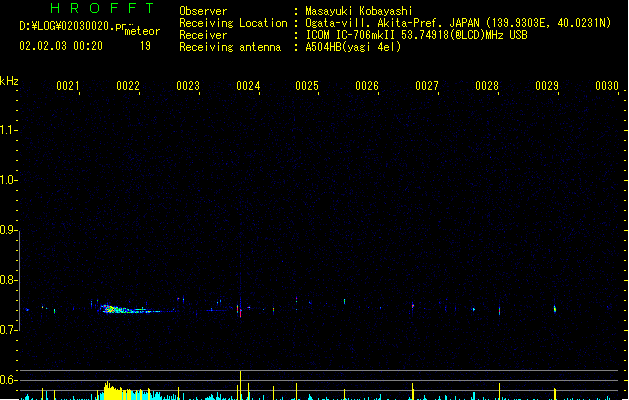Image resolution: width=629 pixels, height=400 pixels.
Task: Click the 0025 time marker
Action: 307,86
